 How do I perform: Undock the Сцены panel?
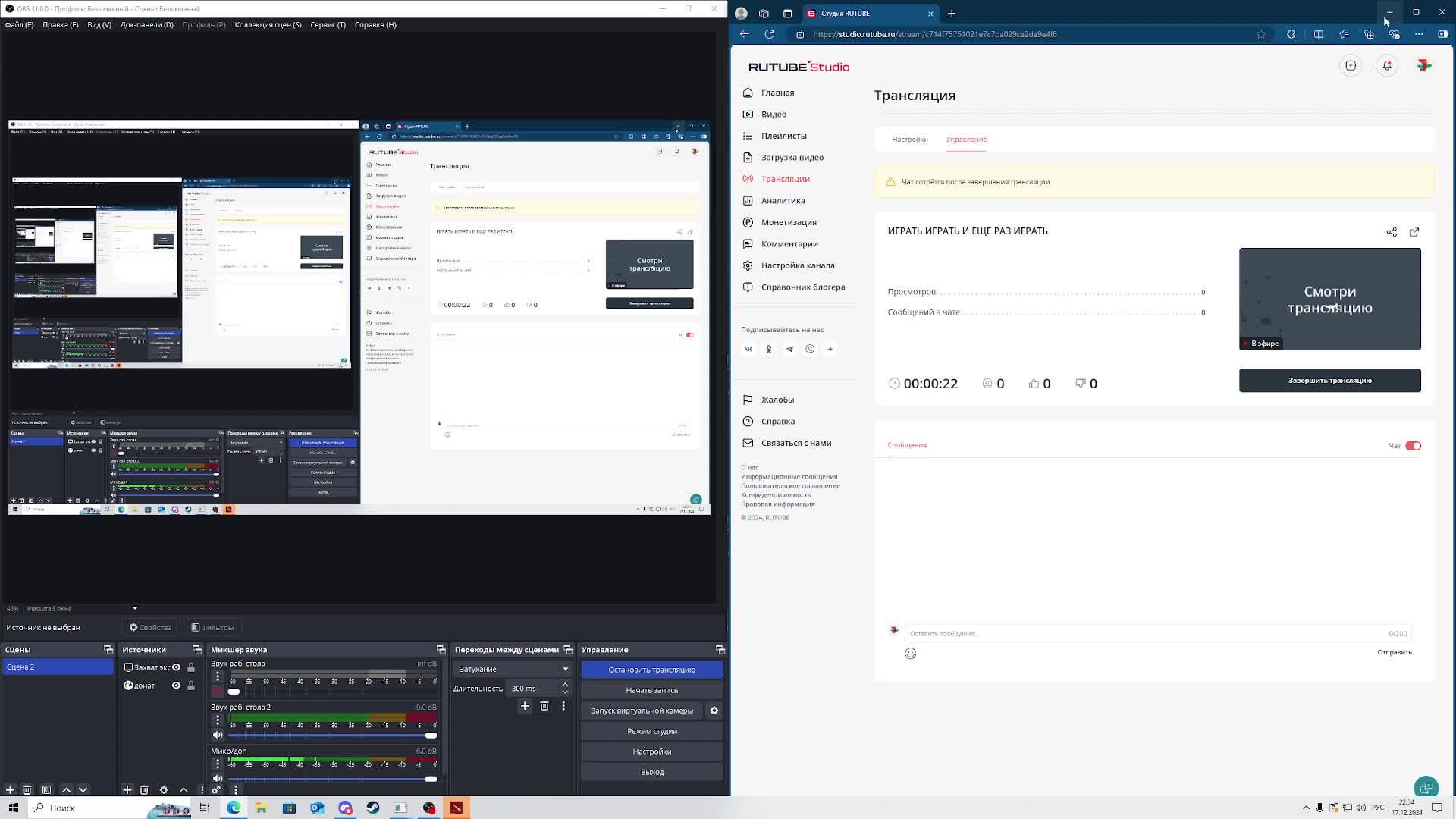pyautogui.click(x=108, y=650)
